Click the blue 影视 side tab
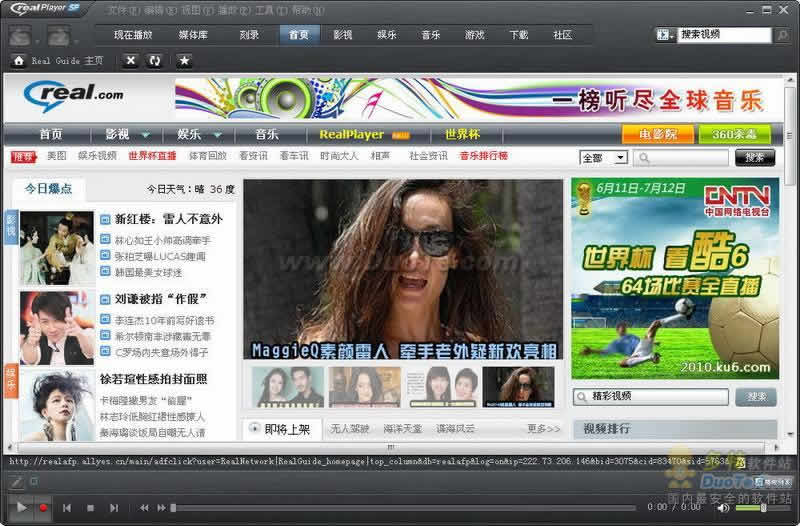The image size is (800, 526). pos(11,228)
